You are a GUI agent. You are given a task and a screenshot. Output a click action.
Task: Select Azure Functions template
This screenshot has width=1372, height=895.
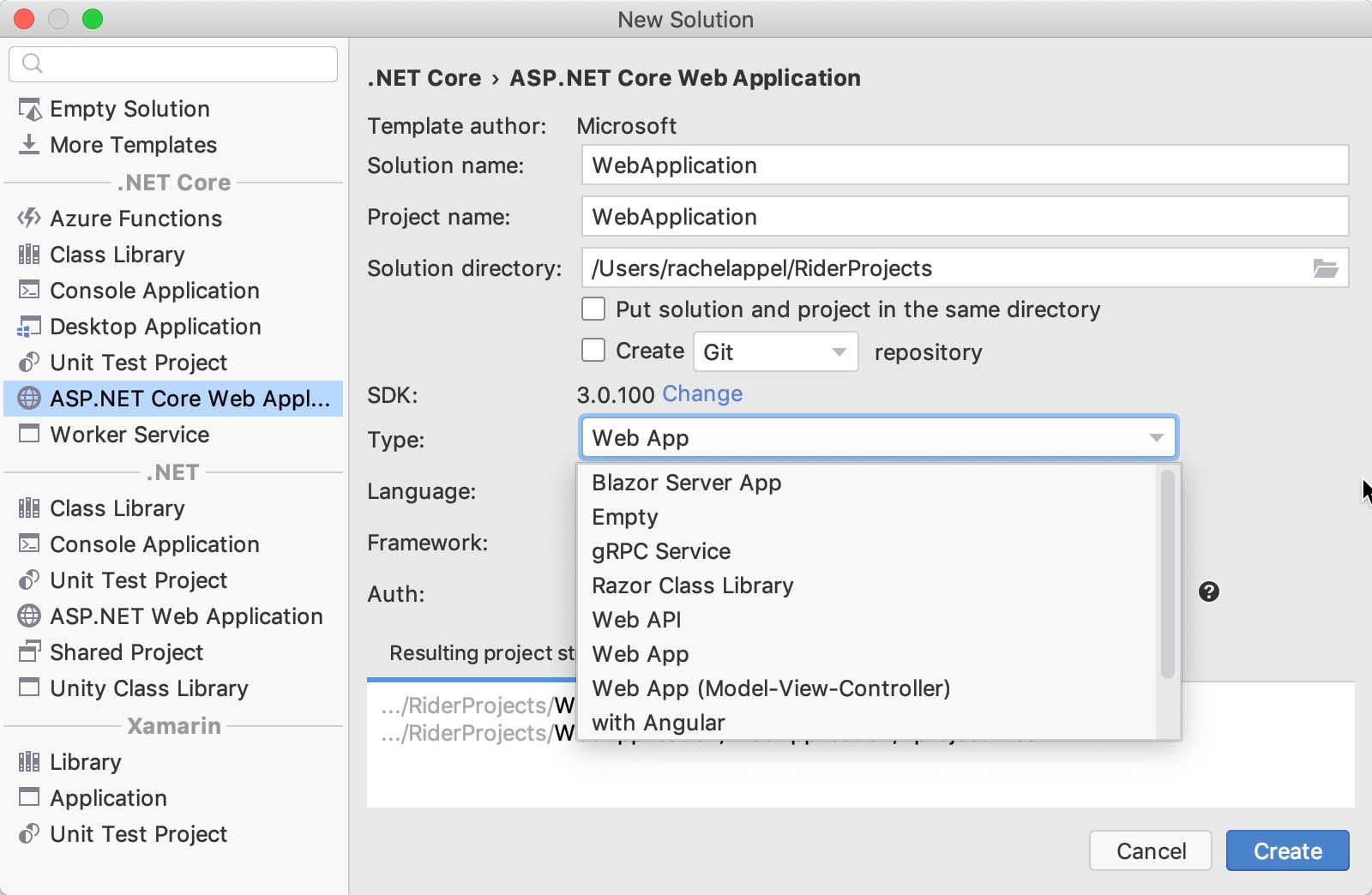click(x=173, y=219)
